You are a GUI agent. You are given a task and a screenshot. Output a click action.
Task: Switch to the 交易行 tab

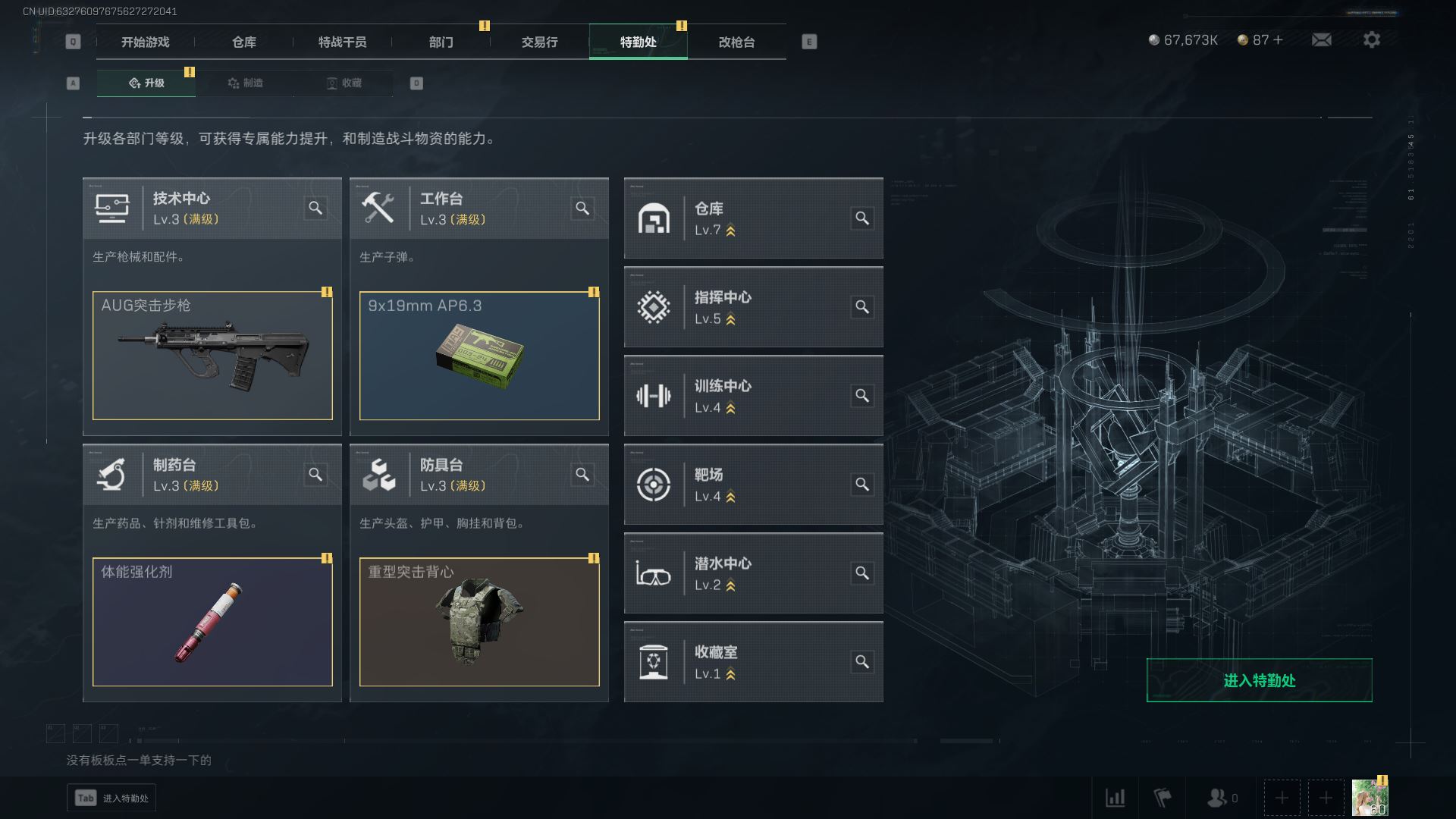(x=539, y=42)
